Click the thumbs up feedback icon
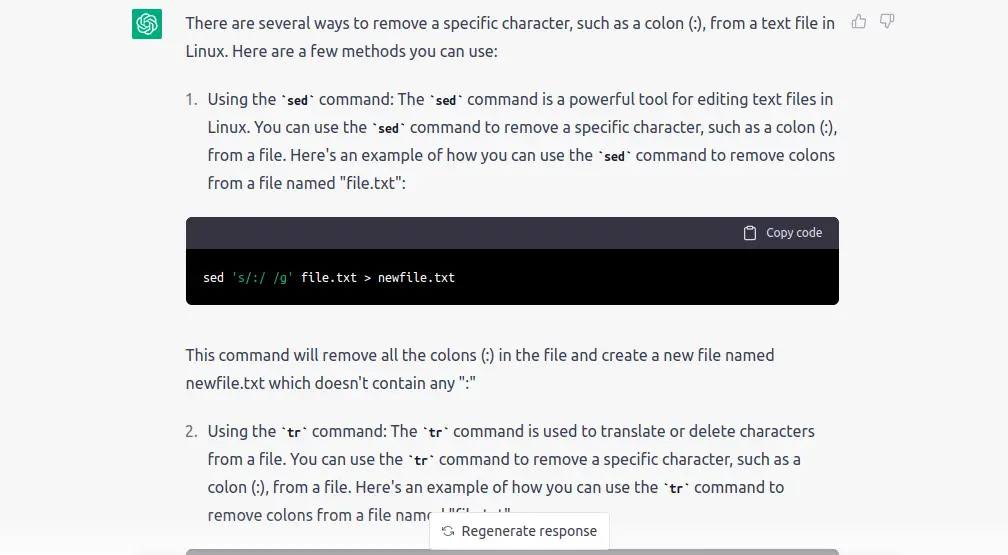 pyautogui.click(x=858, y=22)
